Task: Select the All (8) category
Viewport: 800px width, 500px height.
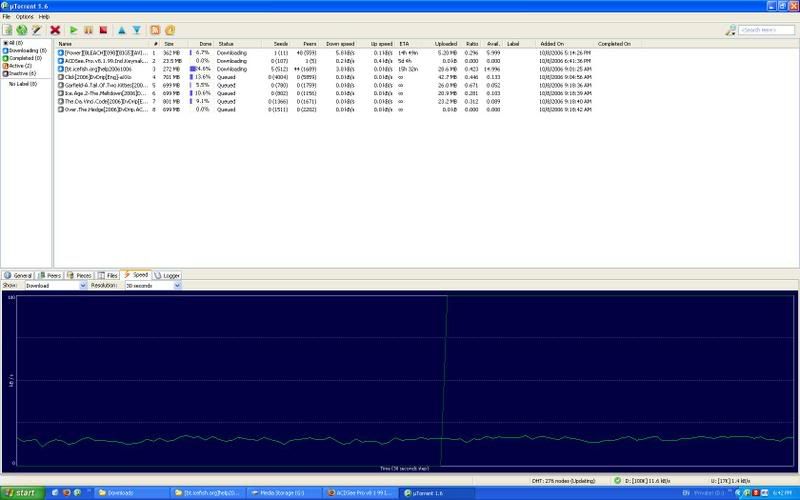Action: (13, 43)
